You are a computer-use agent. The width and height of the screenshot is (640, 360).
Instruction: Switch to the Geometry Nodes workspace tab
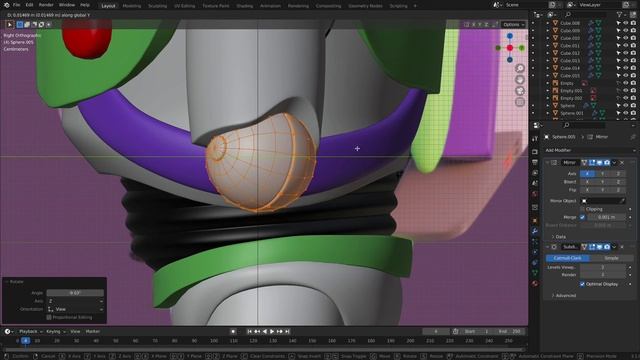coord(365,6)
